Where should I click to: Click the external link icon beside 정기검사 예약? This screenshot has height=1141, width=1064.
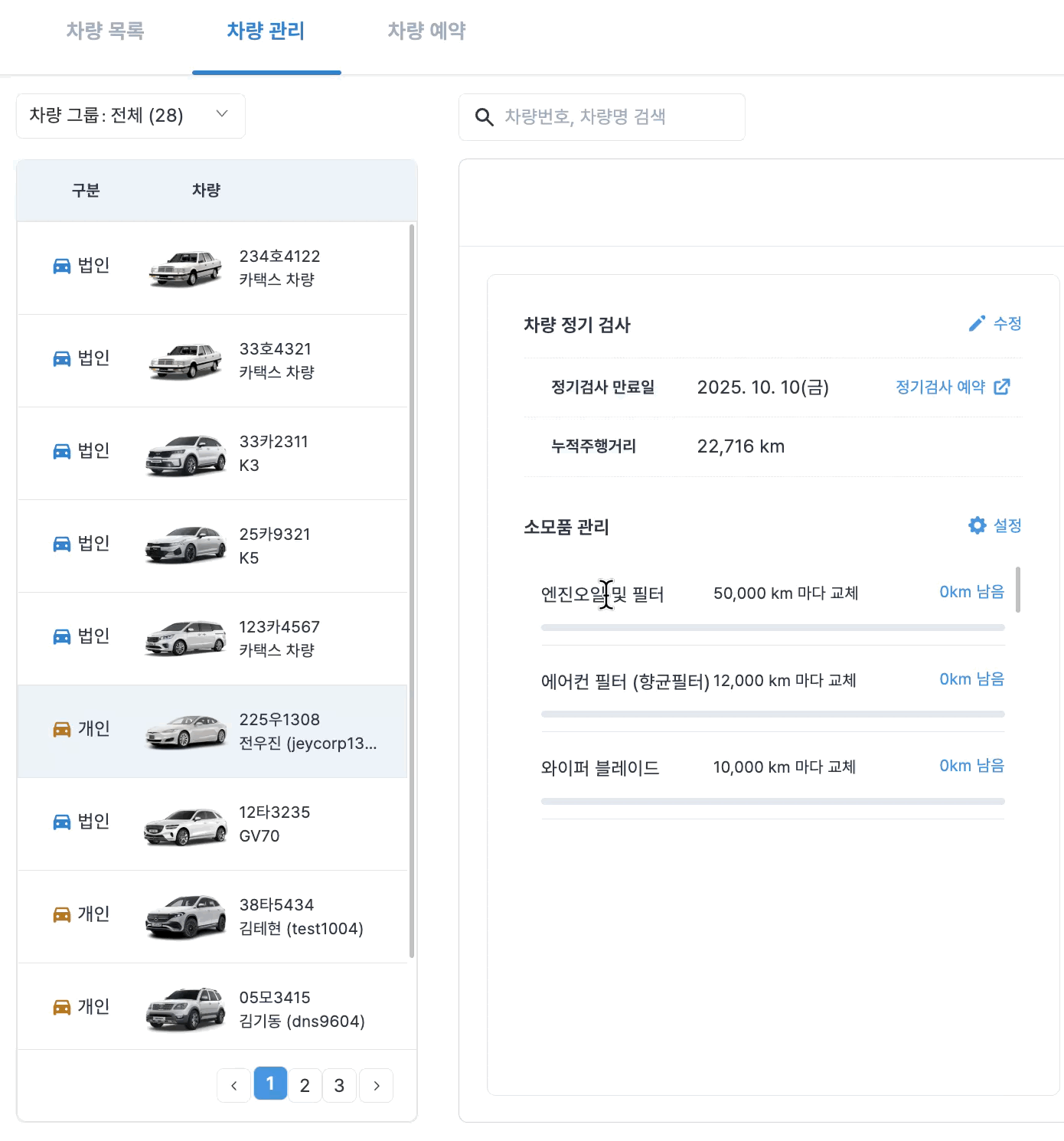(x=1002, y=387)
